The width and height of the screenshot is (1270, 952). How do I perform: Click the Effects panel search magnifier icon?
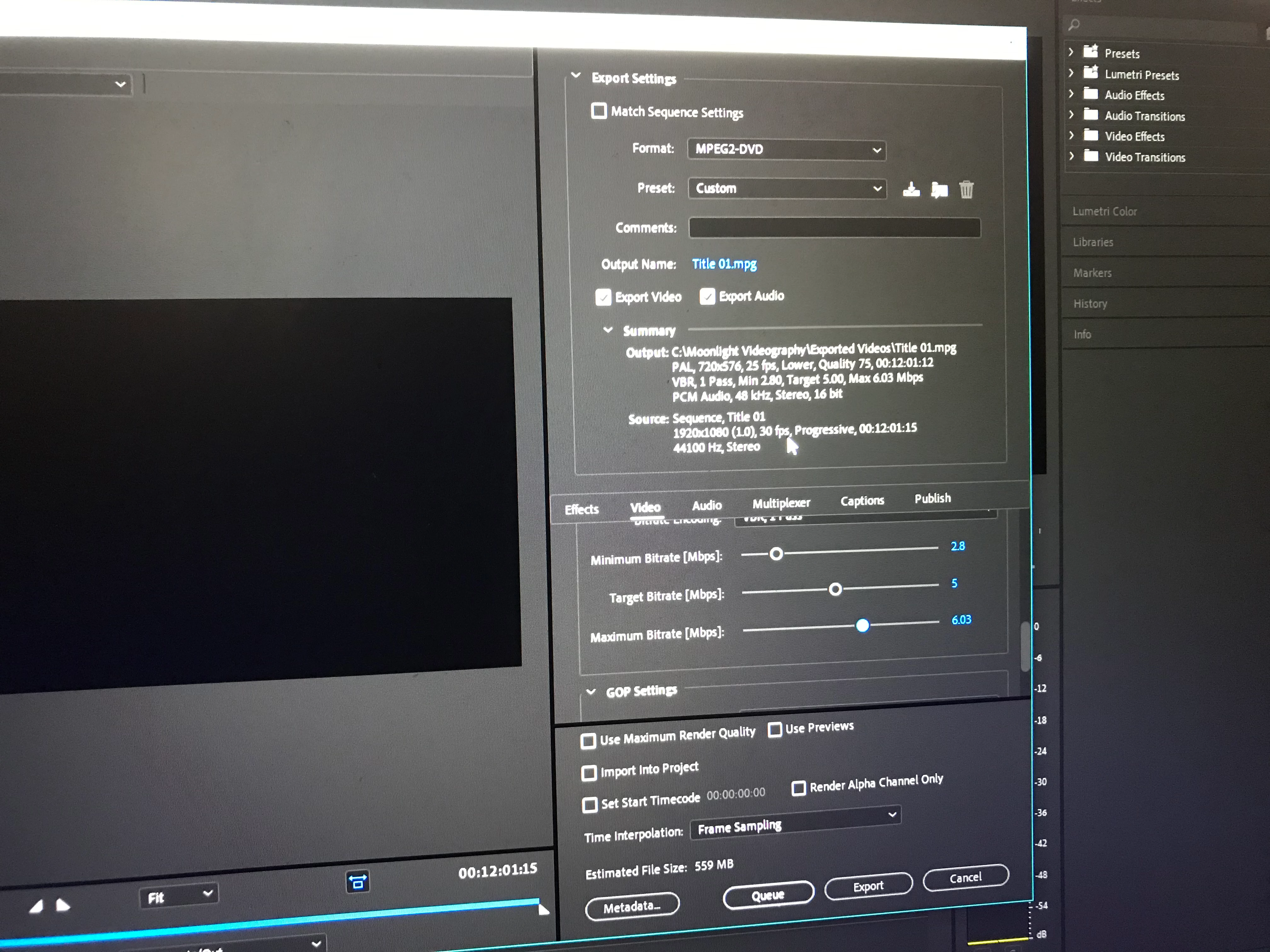pos(1074,25)
